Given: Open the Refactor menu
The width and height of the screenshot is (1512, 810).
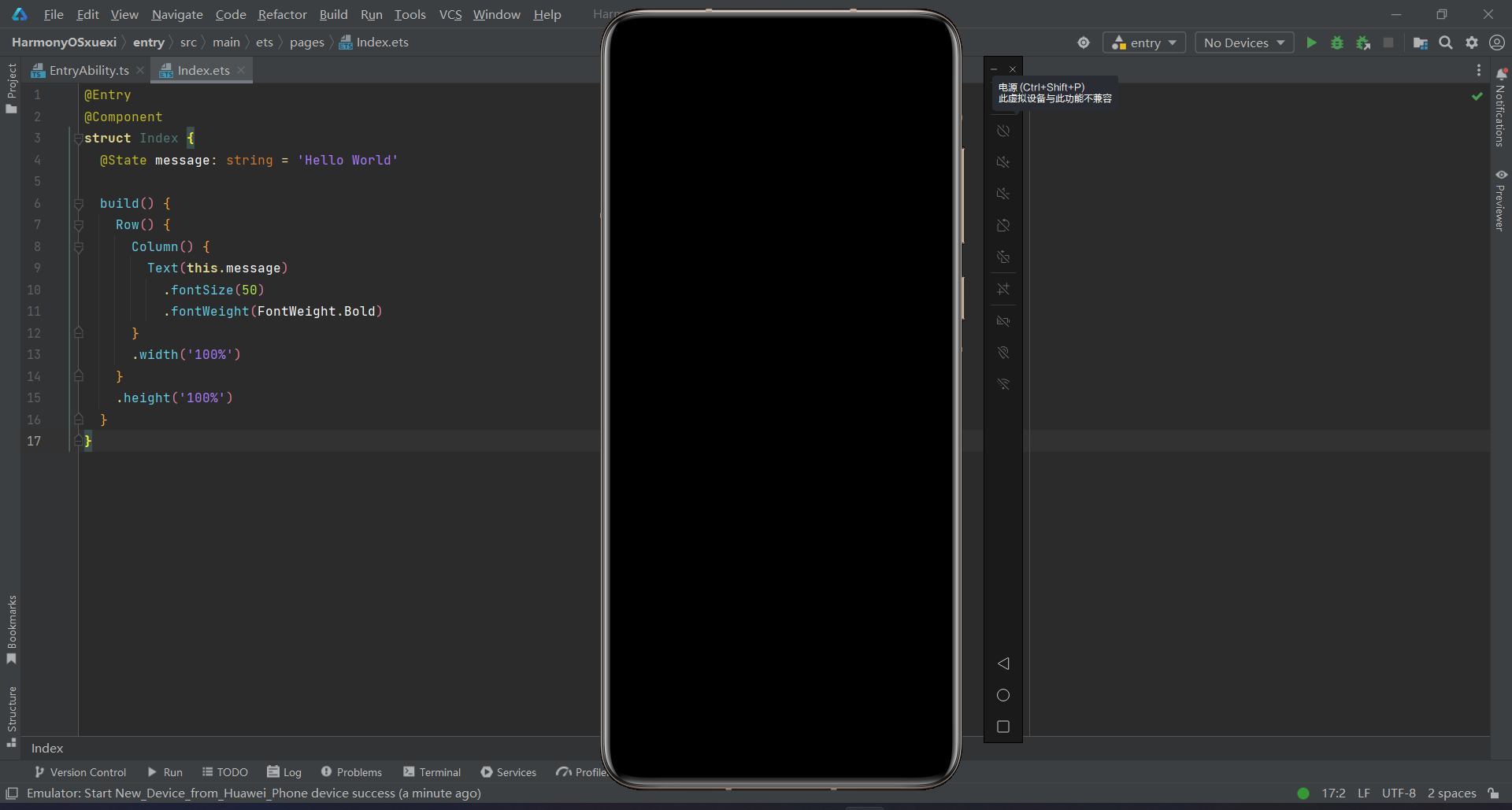Looking at the screenshot, I should pyautogui.click(x=282, y=14).
